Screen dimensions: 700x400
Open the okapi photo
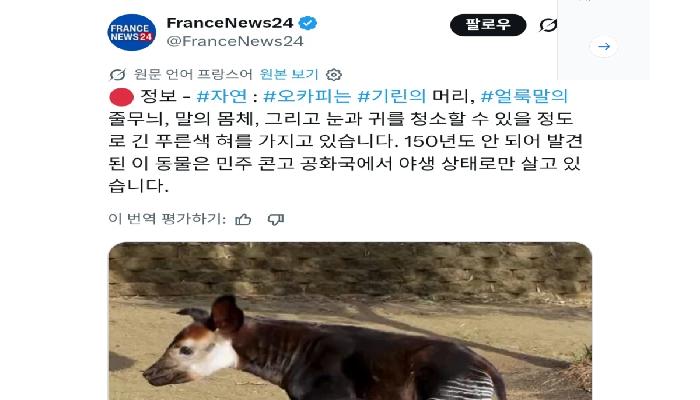350,321
